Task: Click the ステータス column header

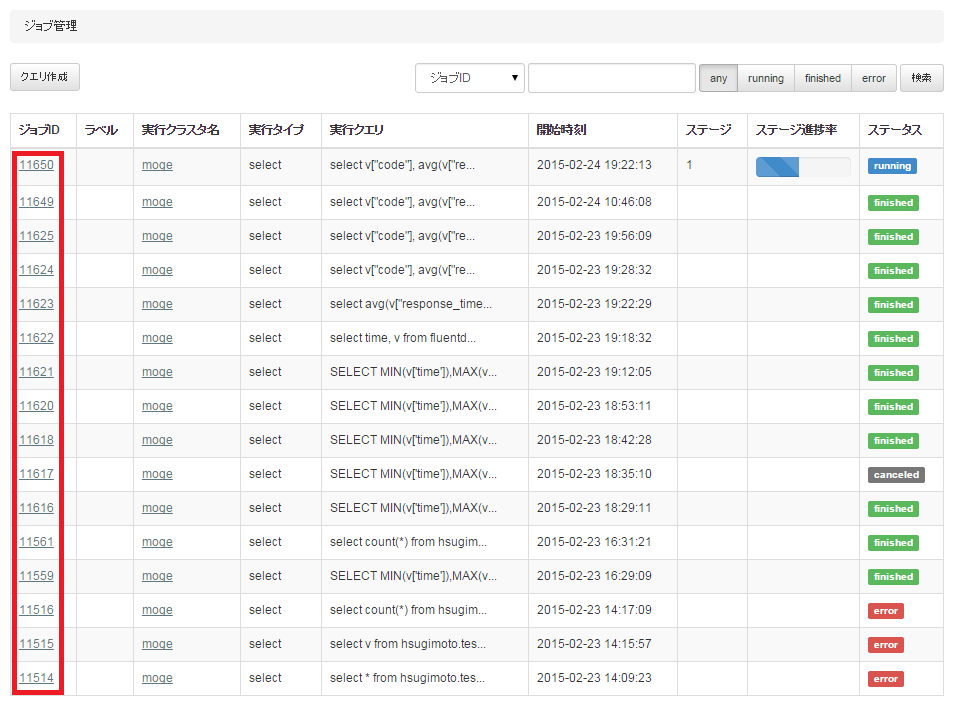Action: [895, 130]
